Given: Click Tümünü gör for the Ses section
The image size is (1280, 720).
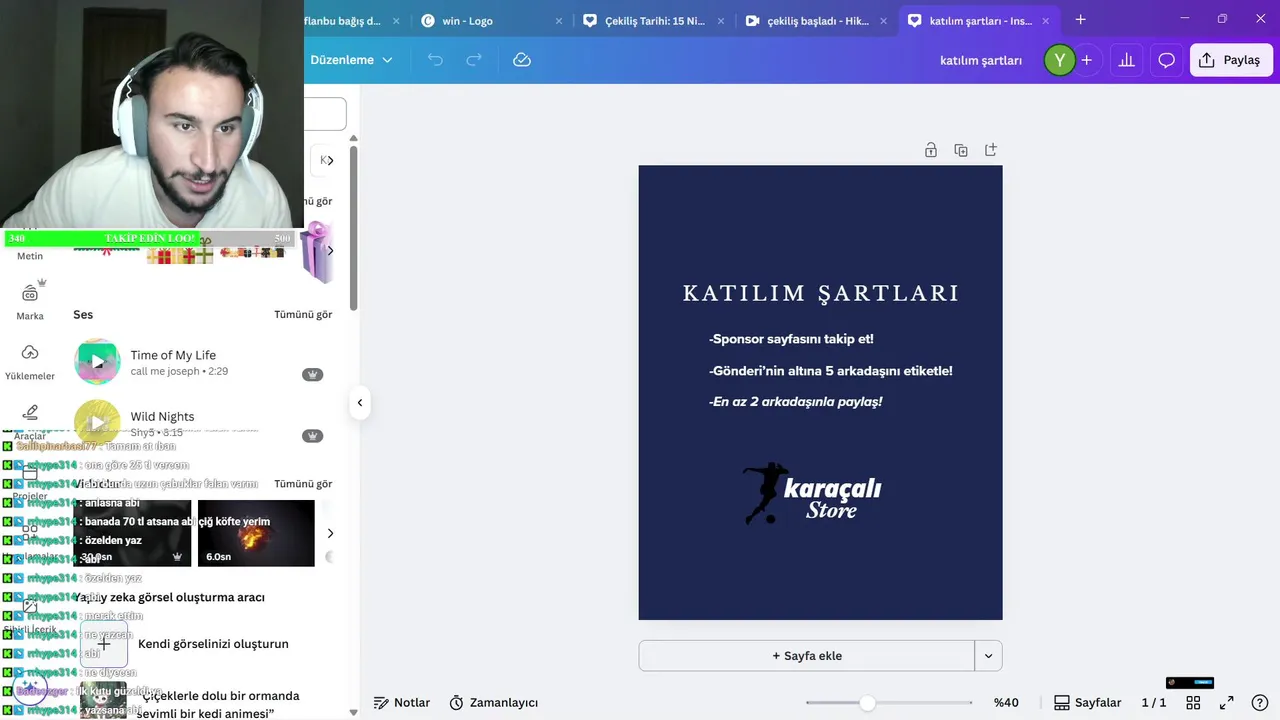Looking at the screenshot, I should (x=303, y=314).
